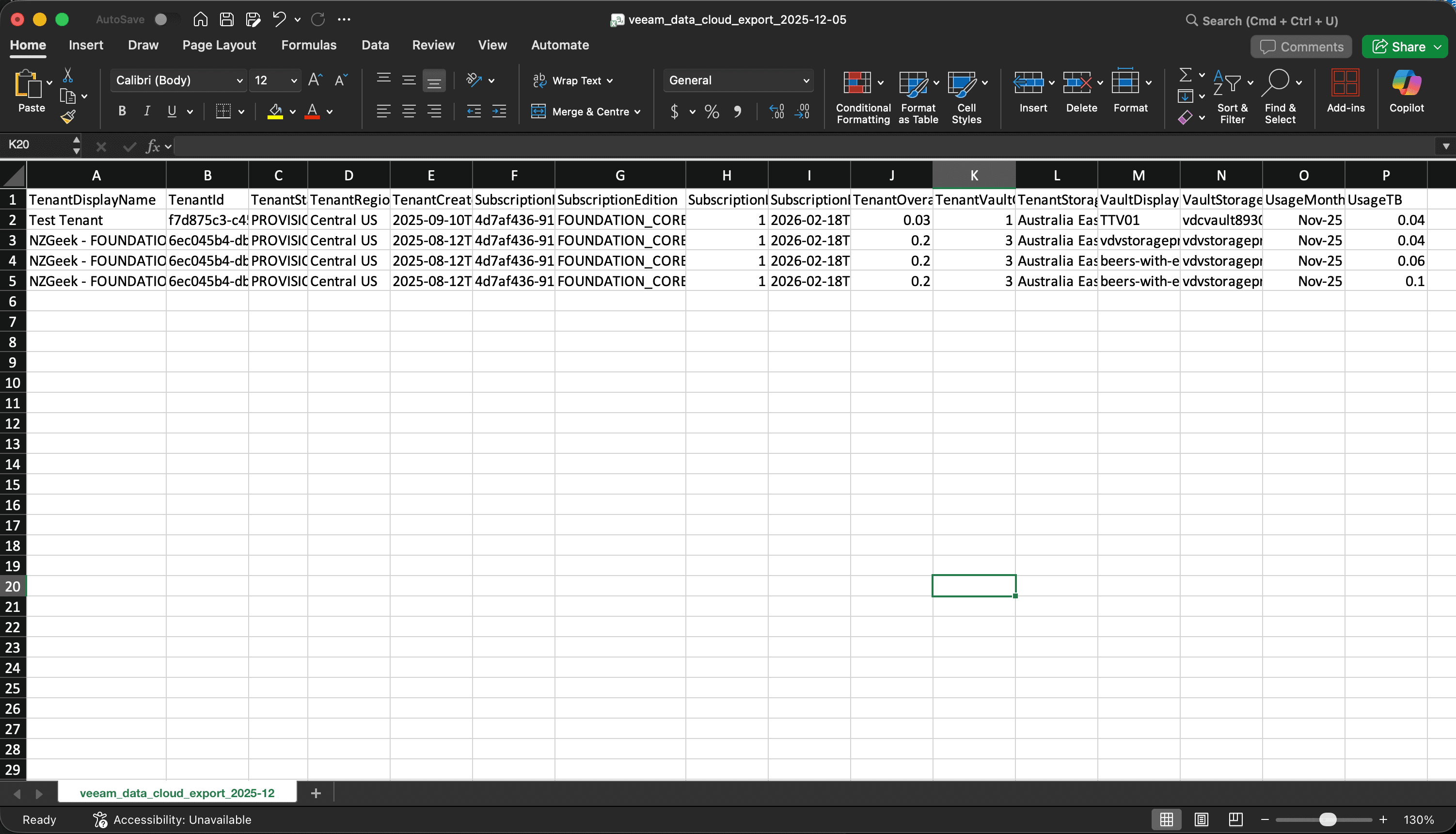This screenshot has width=1456, height=834.
Task: Open the Comments button
Action: click(x=1301, y=47)
